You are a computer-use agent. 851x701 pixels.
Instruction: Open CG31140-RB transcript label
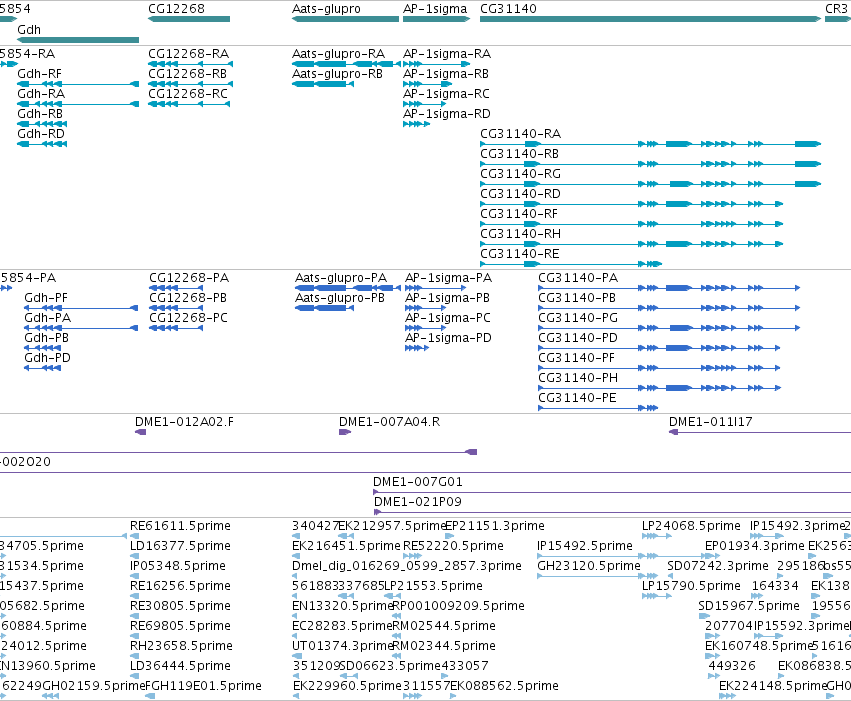point(519,154)
